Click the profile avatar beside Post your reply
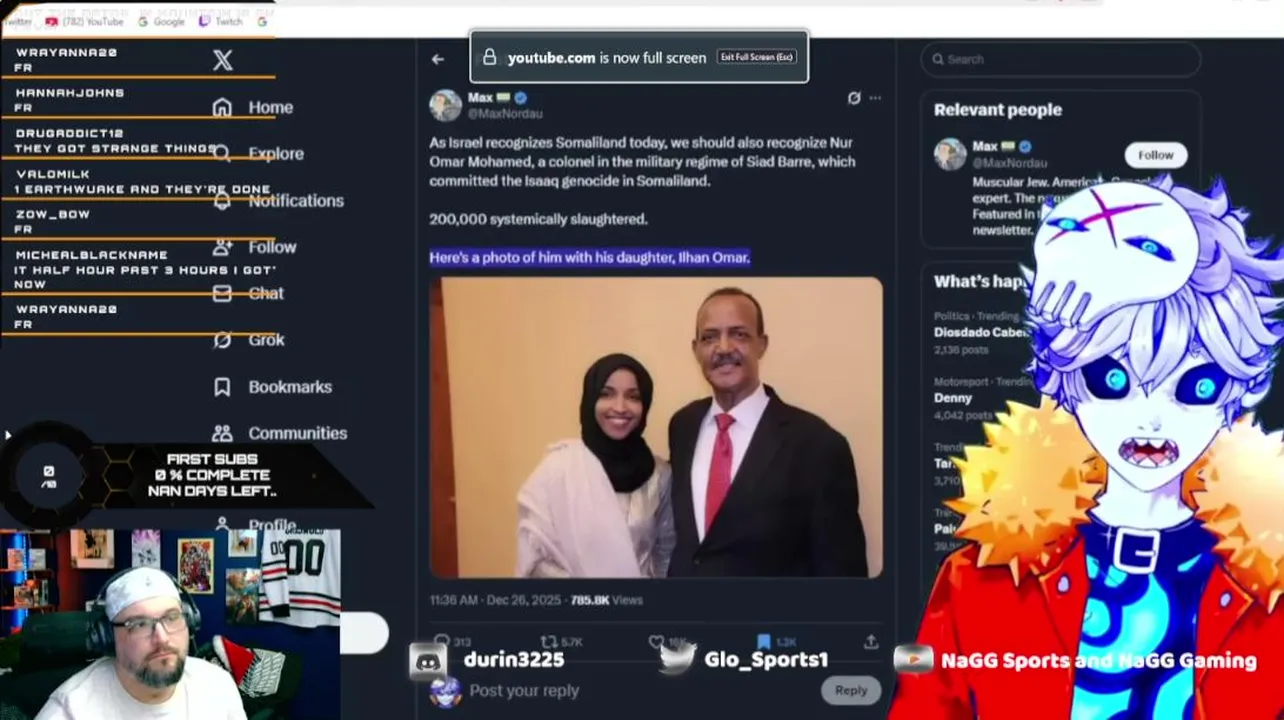The width and height of the screenshot is (1284, 720). [446, 691]
